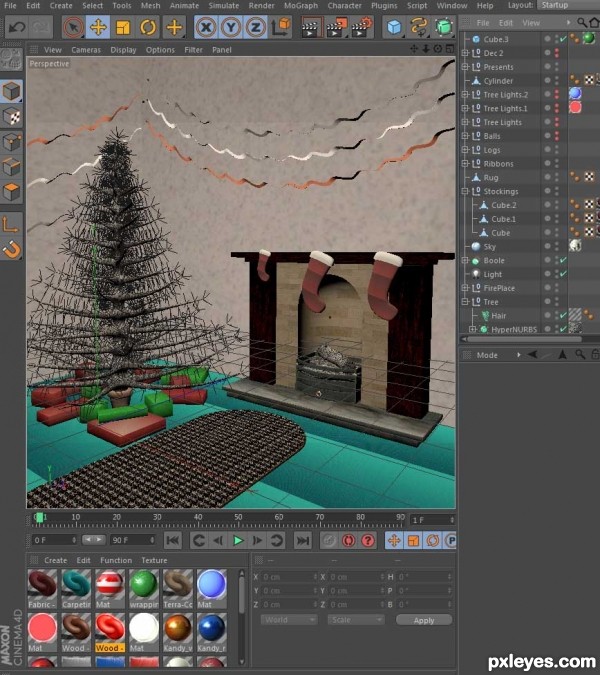600x675 pixels.
Task: Click the current frame field showing 1 F
Action: tap(433, 520)
